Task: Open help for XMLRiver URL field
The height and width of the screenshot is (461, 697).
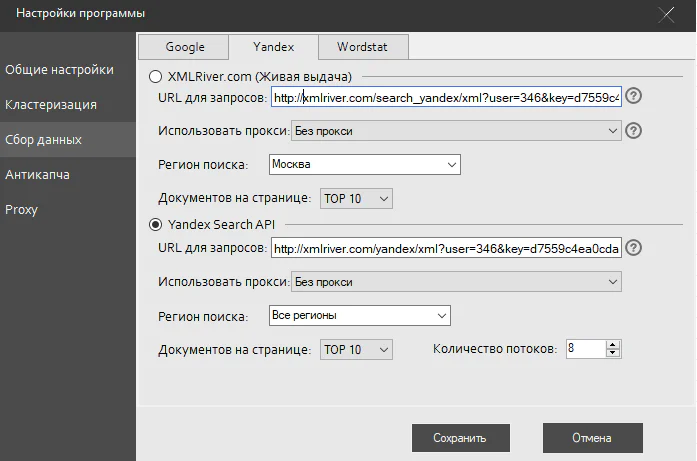Action: (x=633, y=96)
